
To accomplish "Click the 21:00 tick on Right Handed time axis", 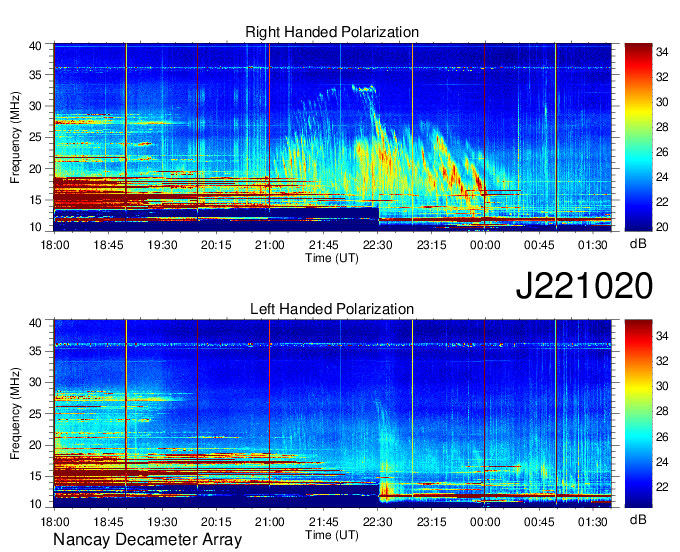I will tap(270, 245).
